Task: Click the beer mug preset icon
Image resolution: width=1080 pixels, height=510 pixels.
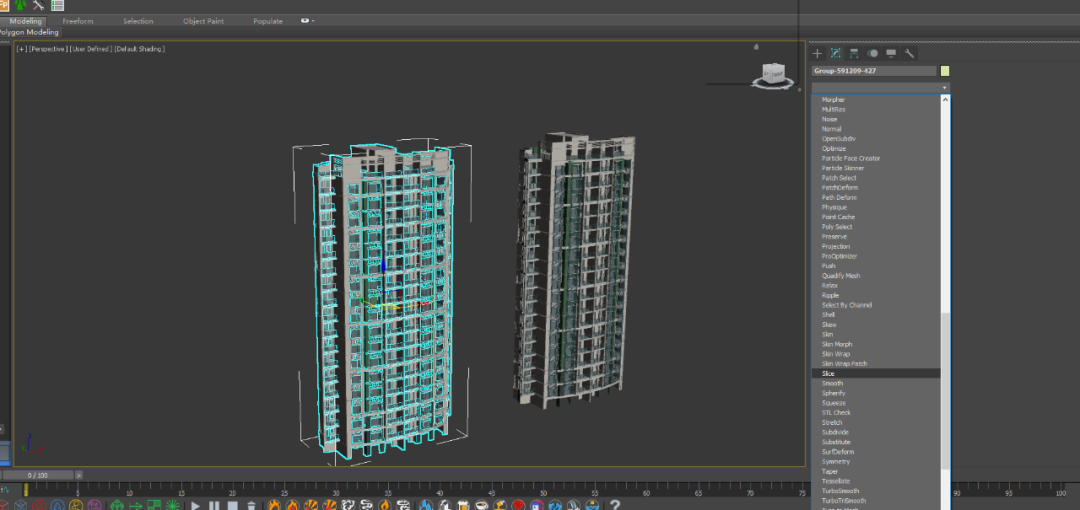Action: (x=462, y=506)
